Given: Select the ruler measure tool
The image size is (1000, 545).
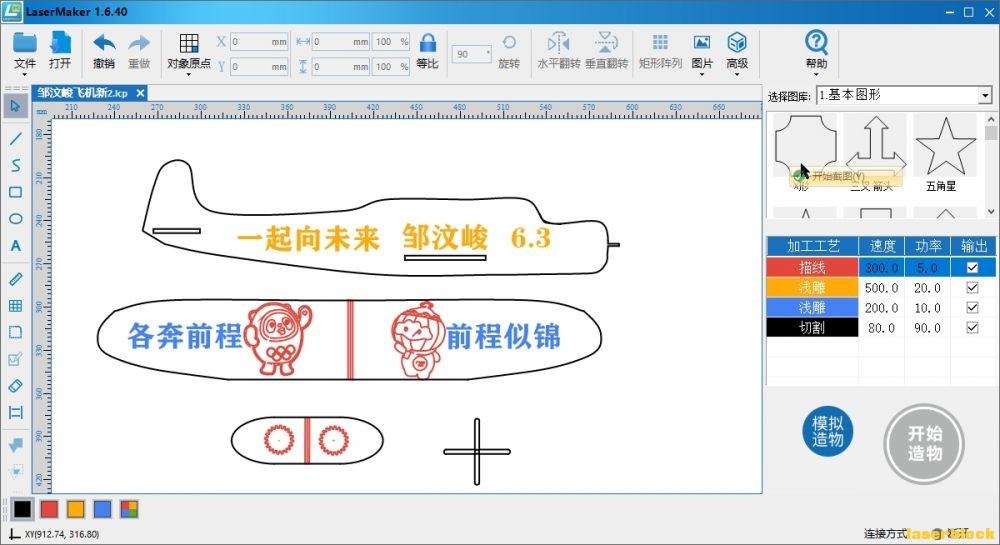Looking at the screenshot, I should (16, 279).
